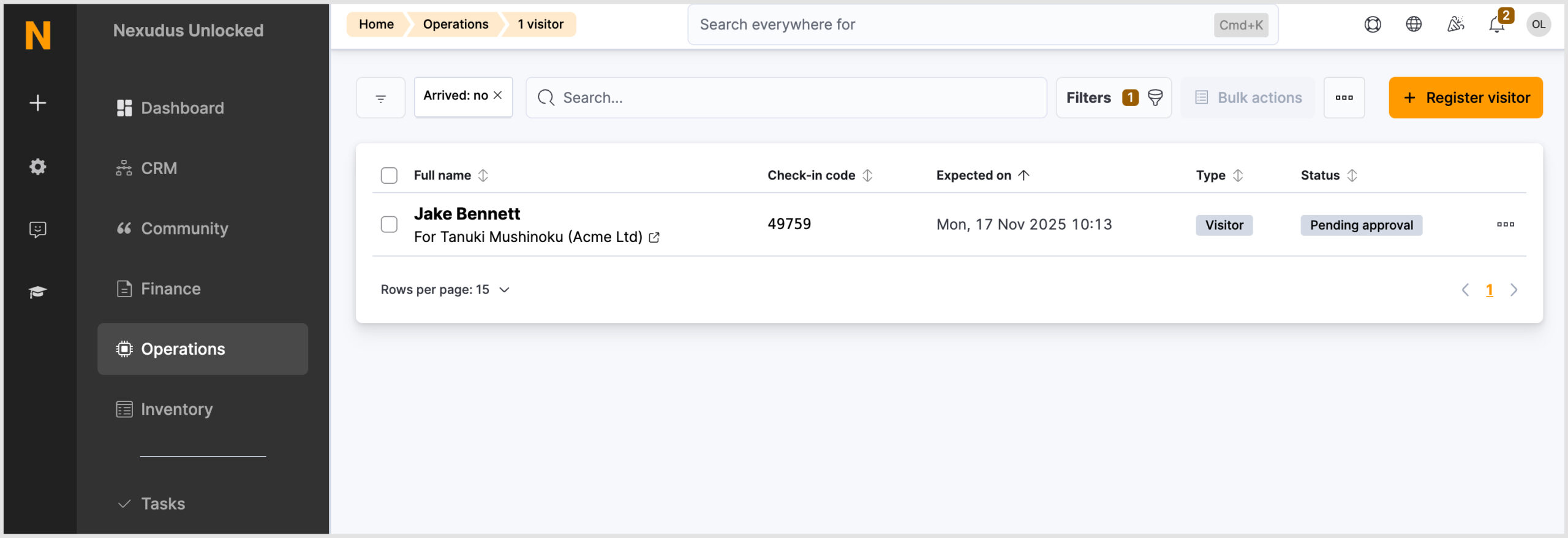Open the plus quick-add icon in left rail
Viewport: 1568px width, 538px height.
(38, 102)
